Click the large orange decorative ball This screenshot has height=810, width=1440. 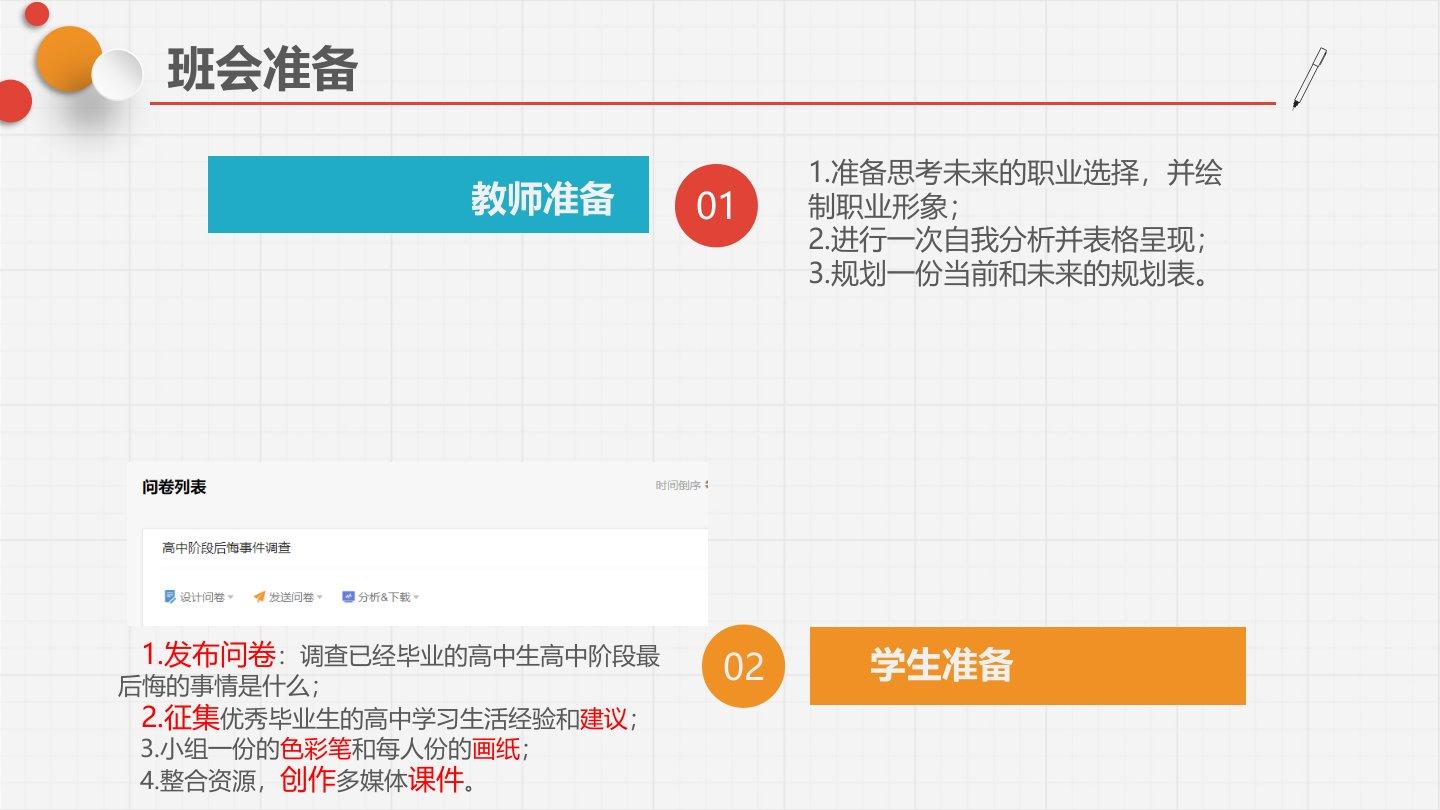point(69,60)
